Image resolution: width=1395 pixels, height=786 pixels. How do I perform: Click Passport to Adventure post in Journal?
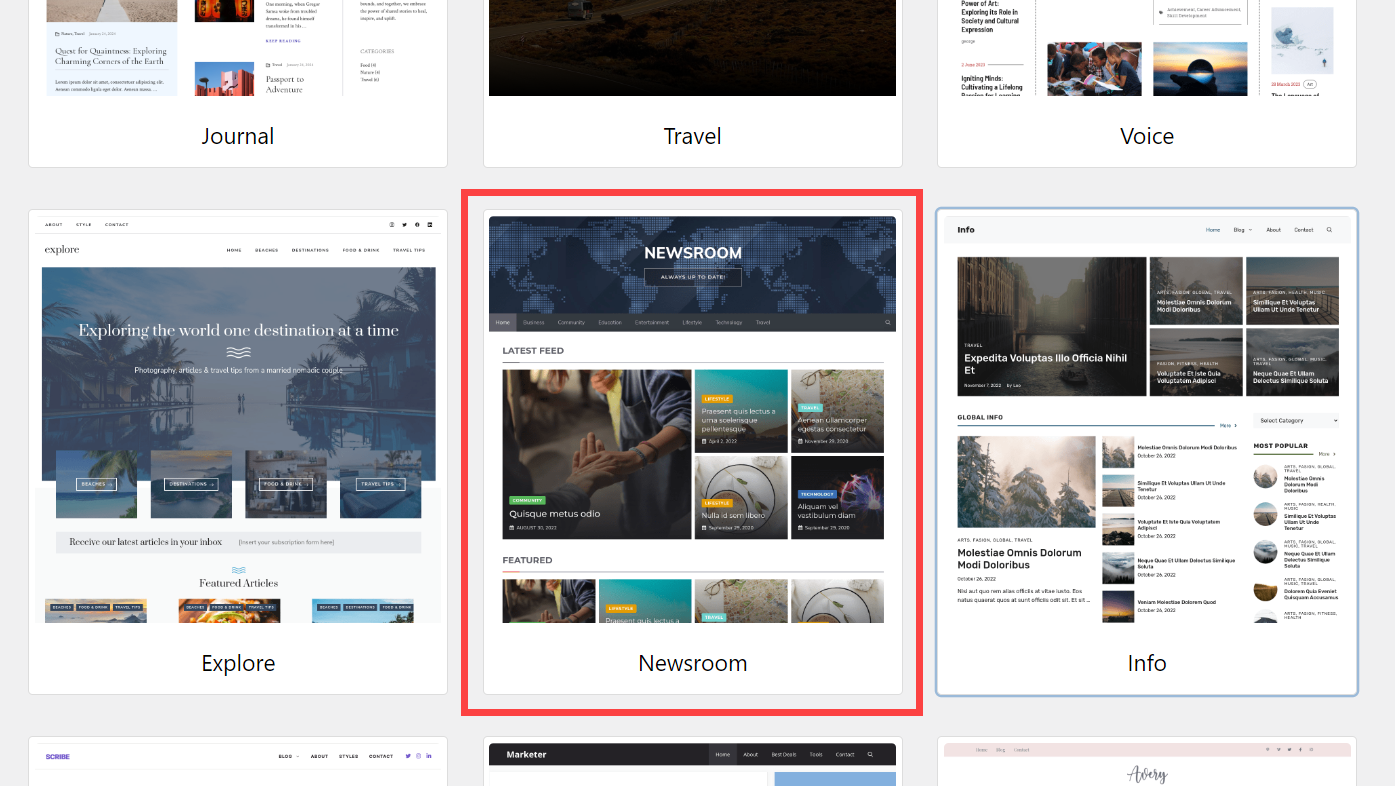point(285,84)
